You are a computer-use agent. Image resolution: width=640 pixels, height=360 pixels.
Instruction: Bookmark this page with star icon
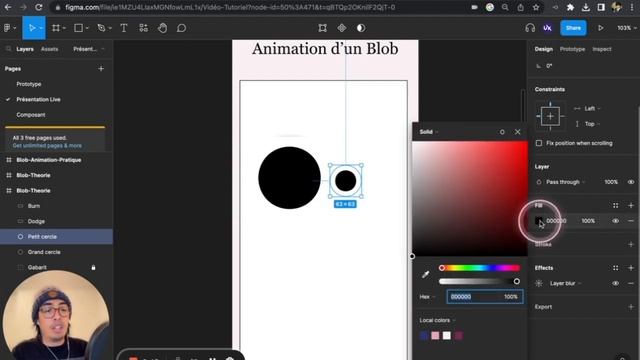(536, 7)
